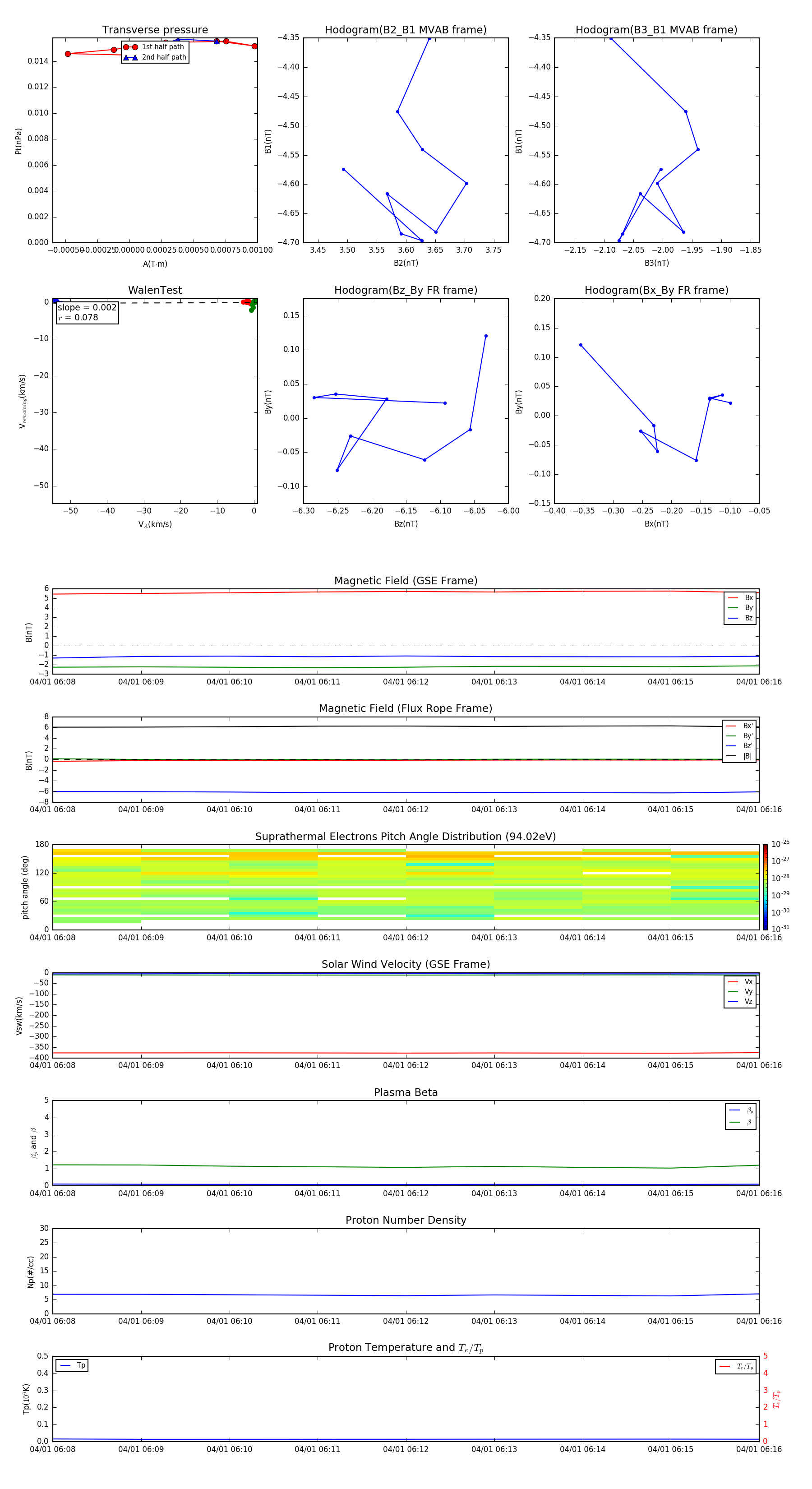Click the WalenTest plot title
Screen dimensions: 812x1489
(x=155, y=290)
